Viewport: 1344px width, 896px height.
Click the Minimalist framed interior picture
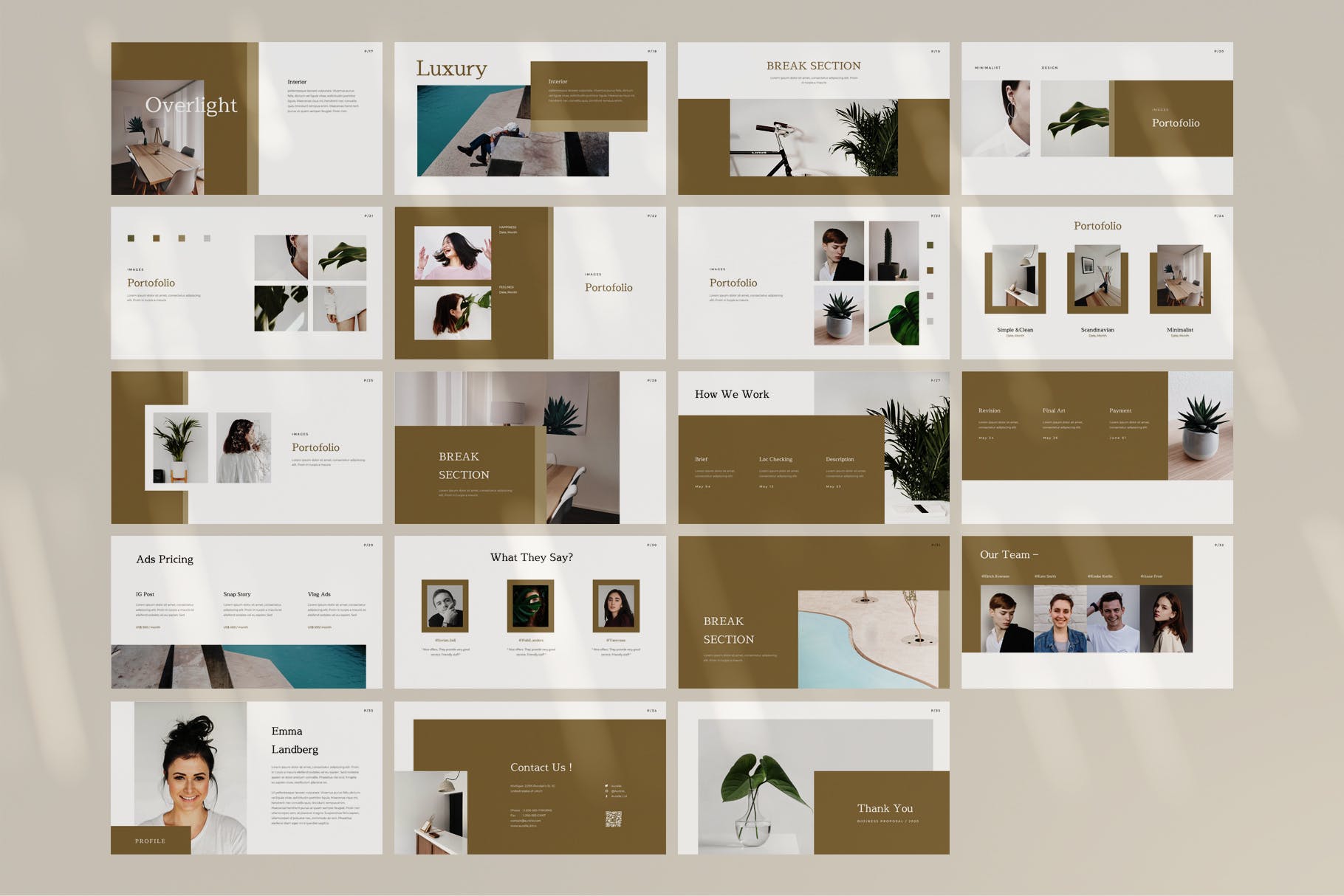(x=1179, y=278)
